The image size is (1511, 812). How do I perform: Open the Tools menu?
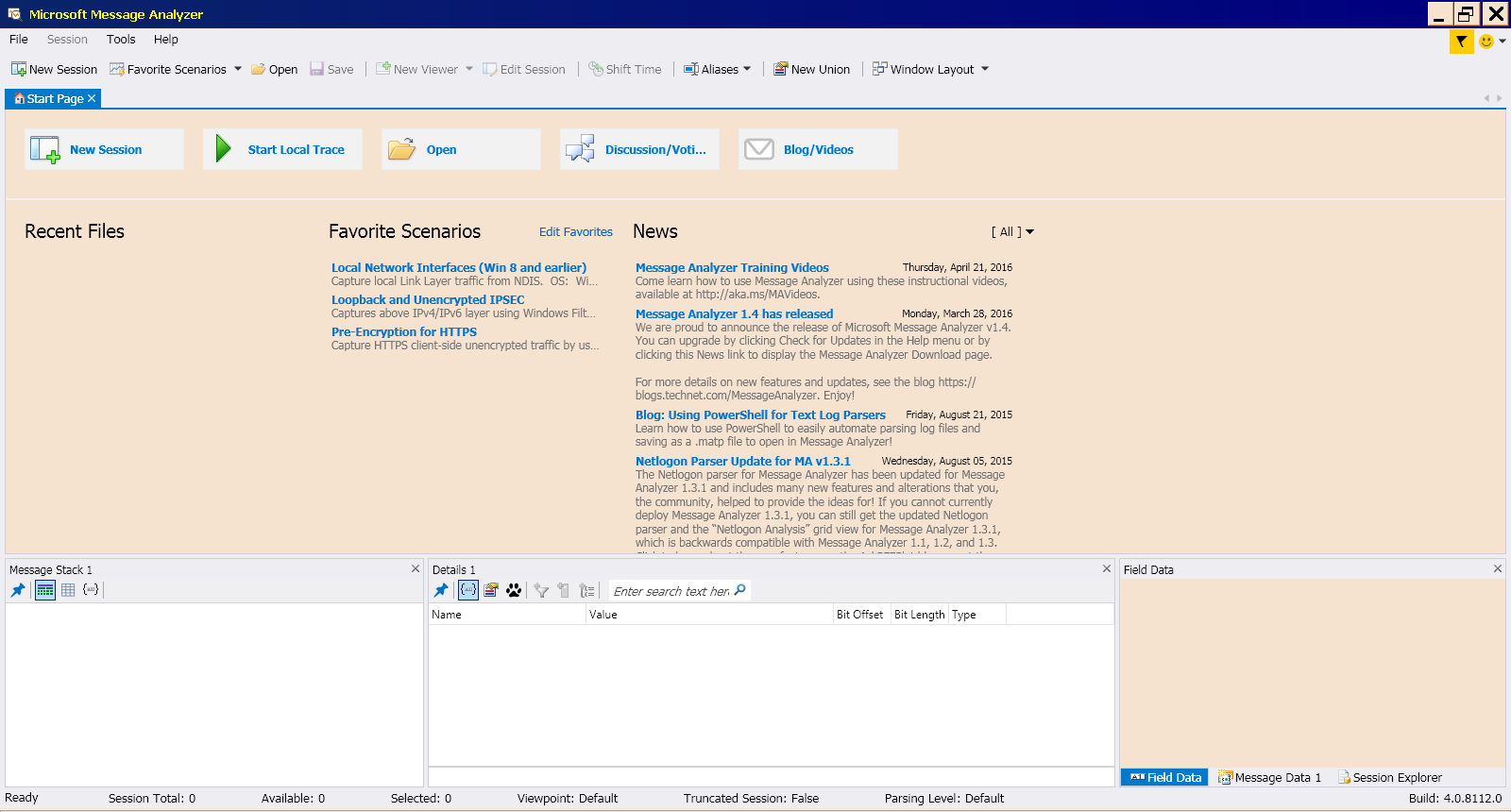[121, 40]
